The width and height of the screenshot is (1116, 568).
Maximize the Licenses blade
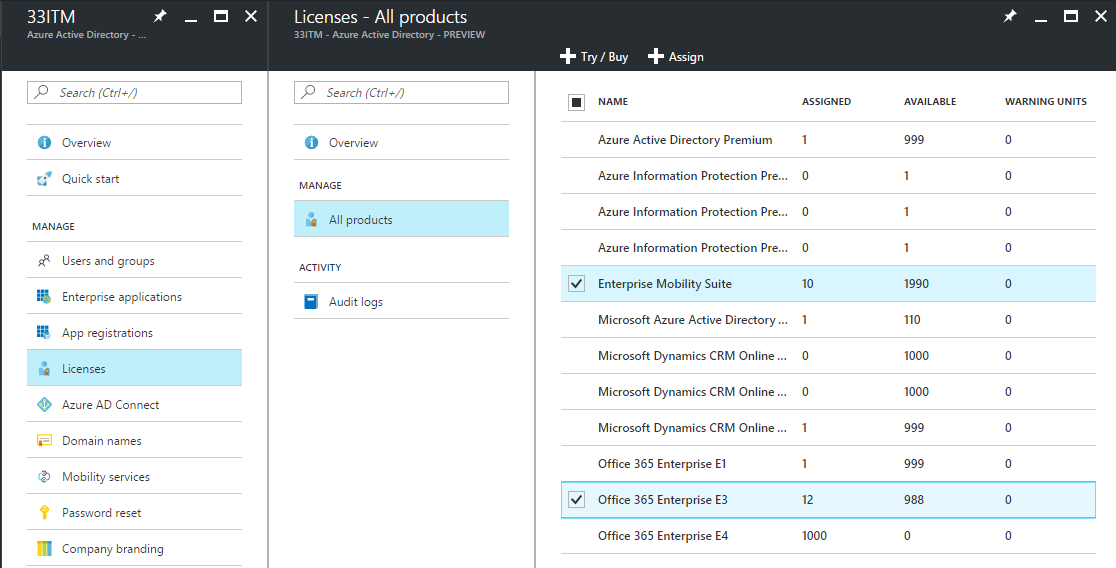tap(1070, 16)
